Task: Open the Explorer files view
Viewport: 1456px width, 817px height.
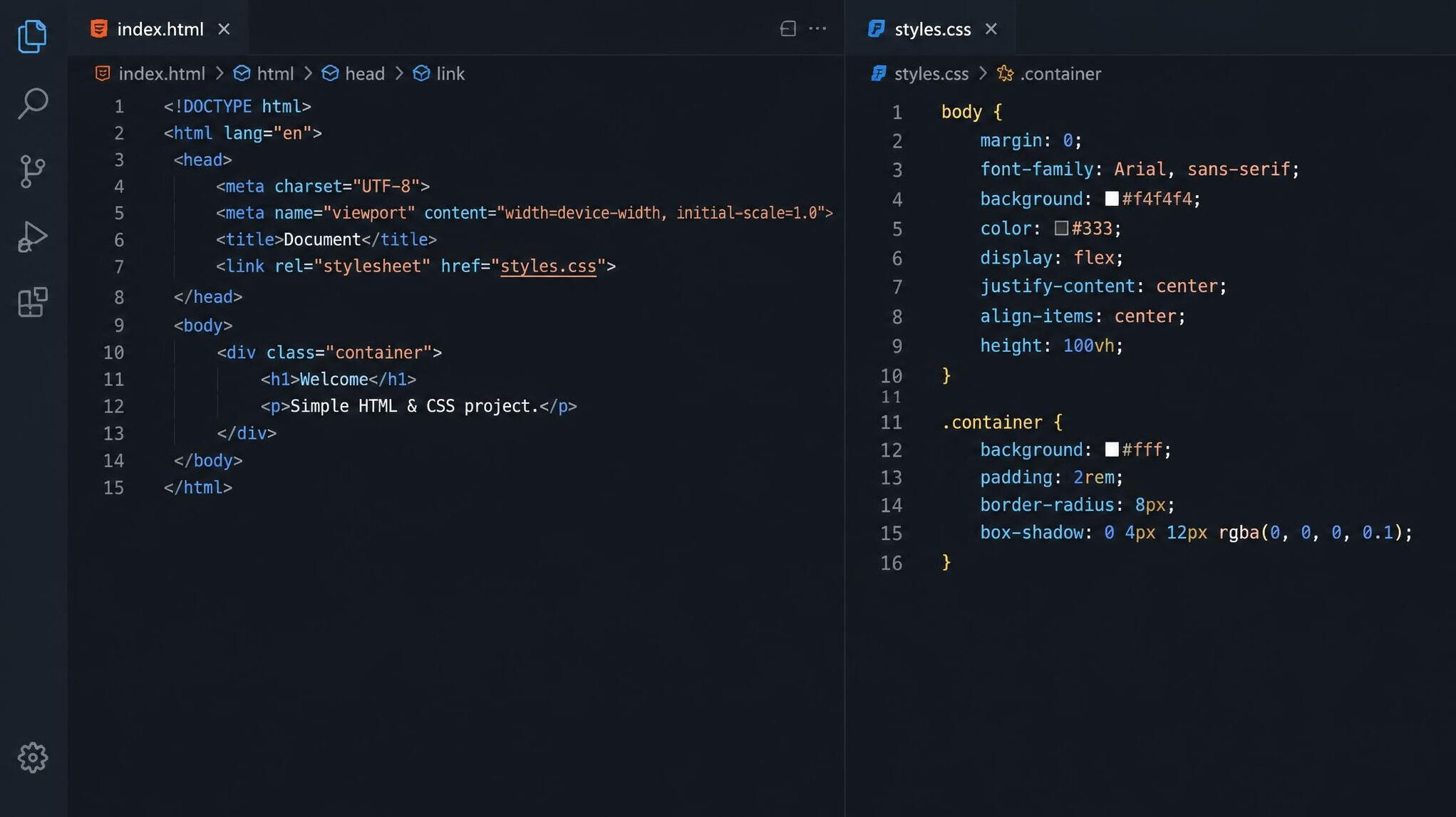Action: click(32, 36)
